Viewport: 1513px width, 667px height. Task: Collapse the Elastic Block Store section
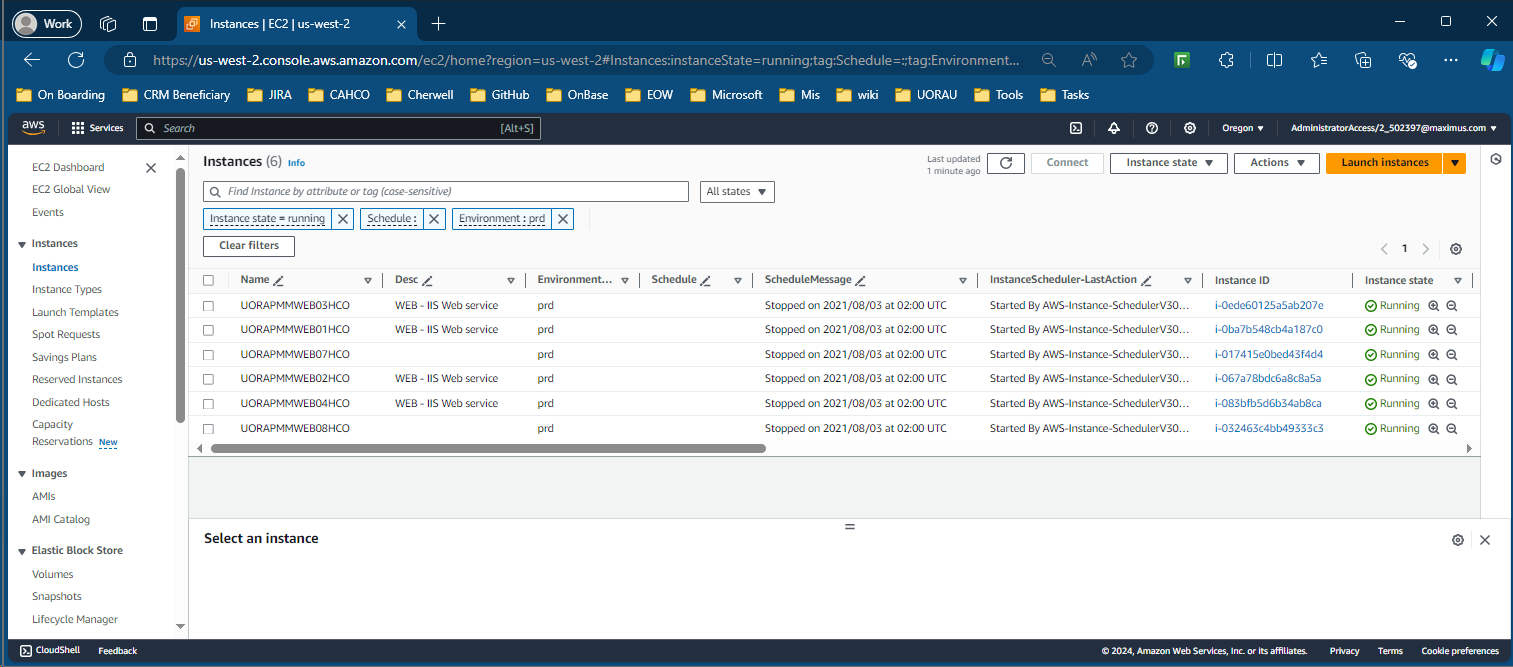[22, 551]
